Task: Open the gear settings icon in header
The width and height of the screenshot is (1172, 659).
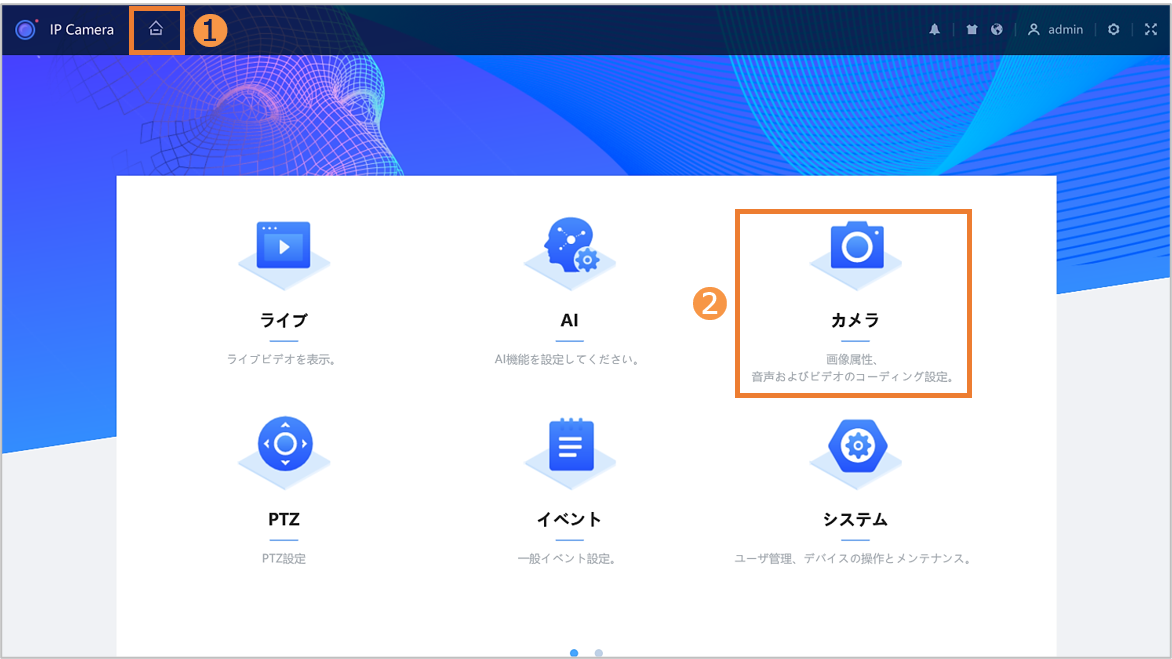Action: (1114, 30)
